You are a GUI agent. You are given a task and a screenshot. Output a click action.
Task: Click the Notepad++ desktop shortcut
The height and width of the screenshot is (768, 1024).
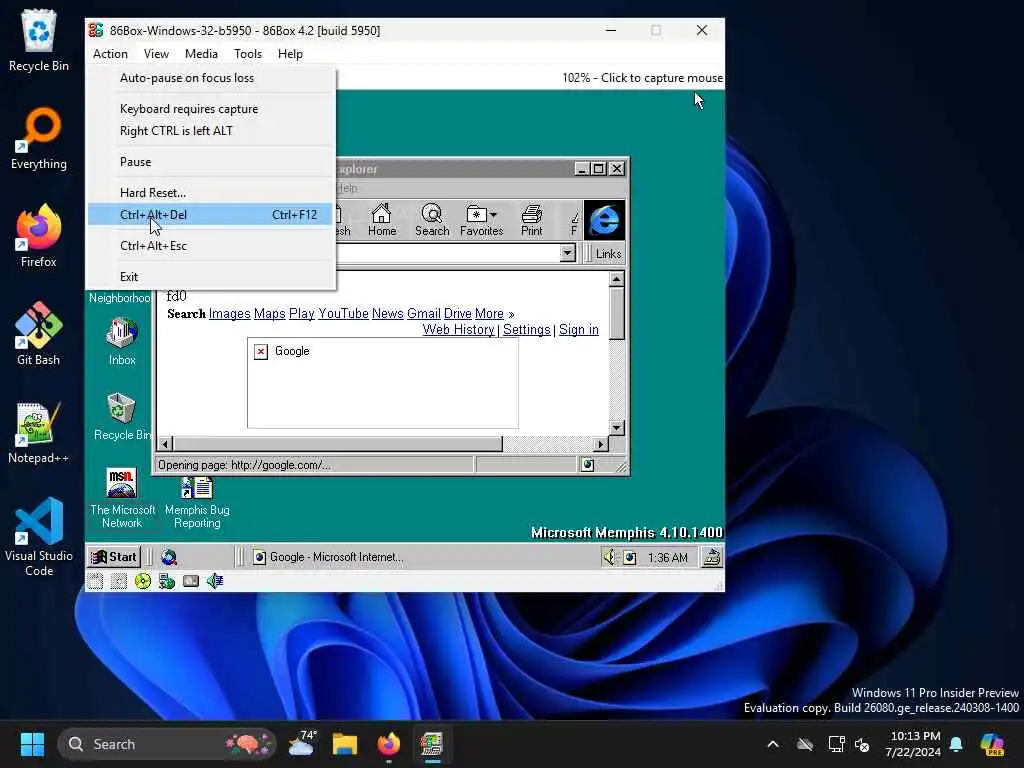(x=39, y=432)
